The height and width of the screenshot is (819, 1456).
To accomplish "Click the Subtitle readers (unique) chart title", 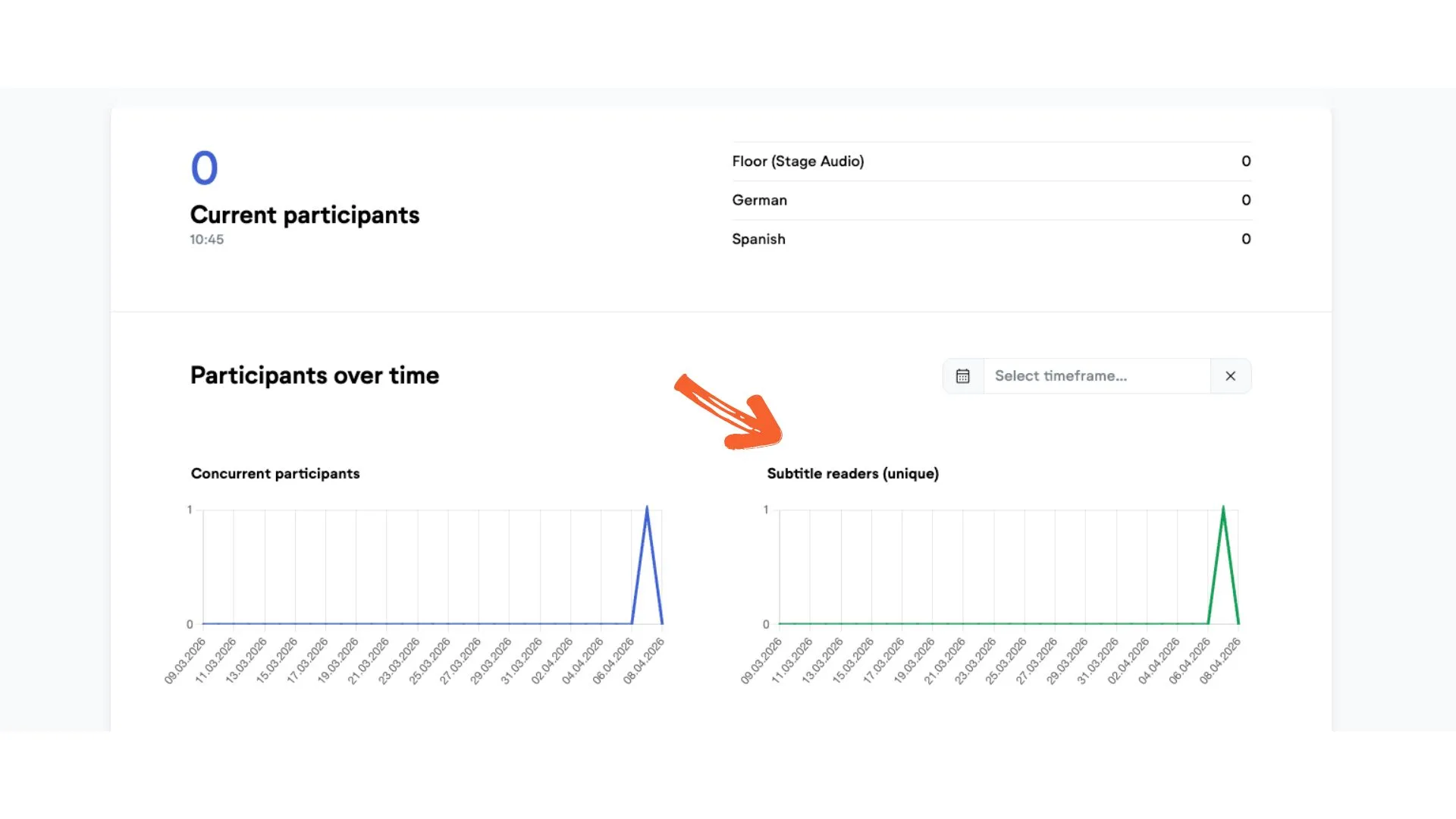I will pyautogui.click(x=852, y=473).
